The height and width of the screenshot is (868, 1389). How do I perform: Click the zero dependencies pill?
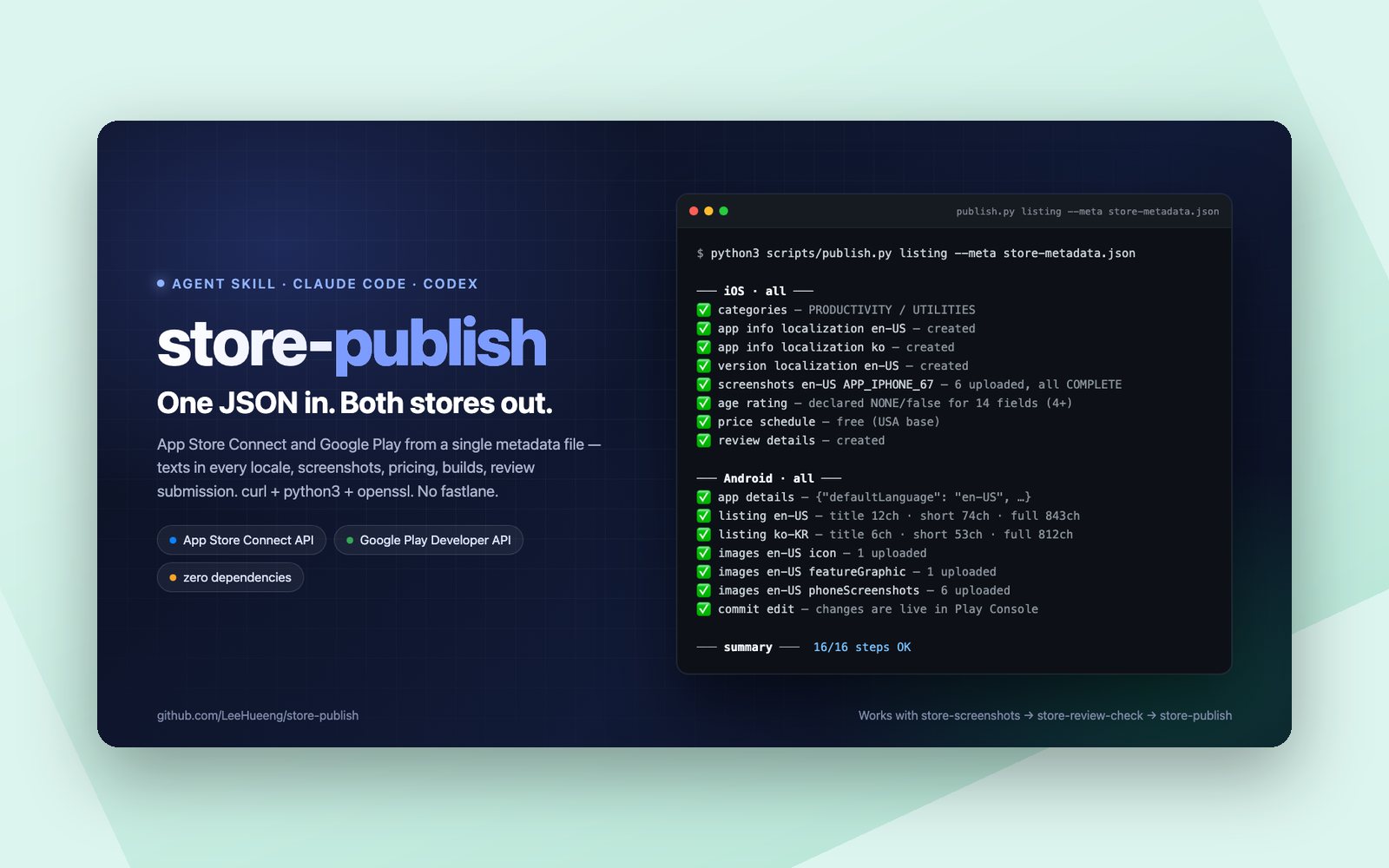click(x=230, y=577)
